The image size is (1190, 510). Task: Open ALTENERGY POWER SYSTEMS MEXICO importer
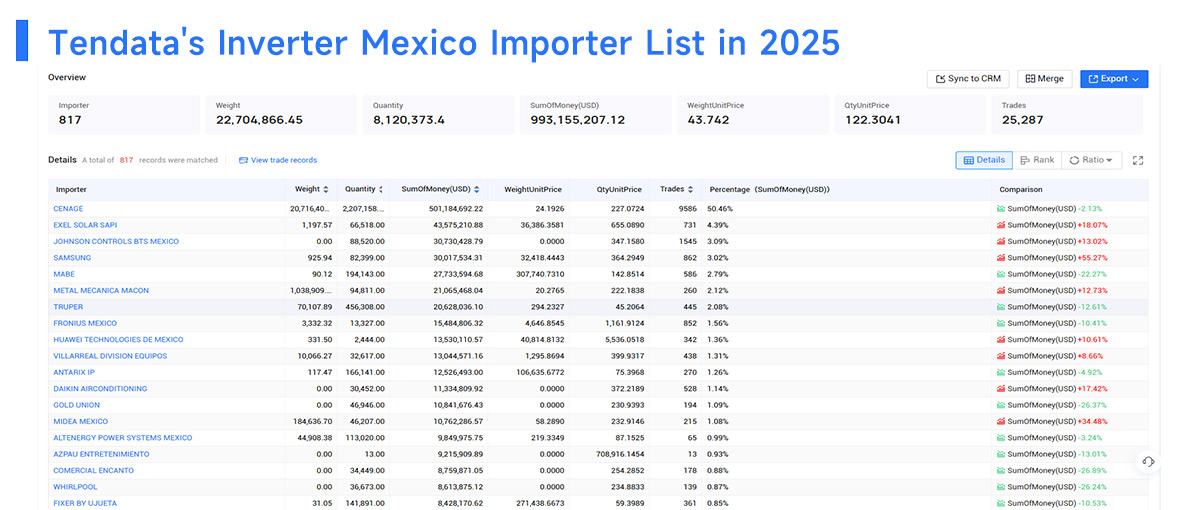[x=123, y=438]
